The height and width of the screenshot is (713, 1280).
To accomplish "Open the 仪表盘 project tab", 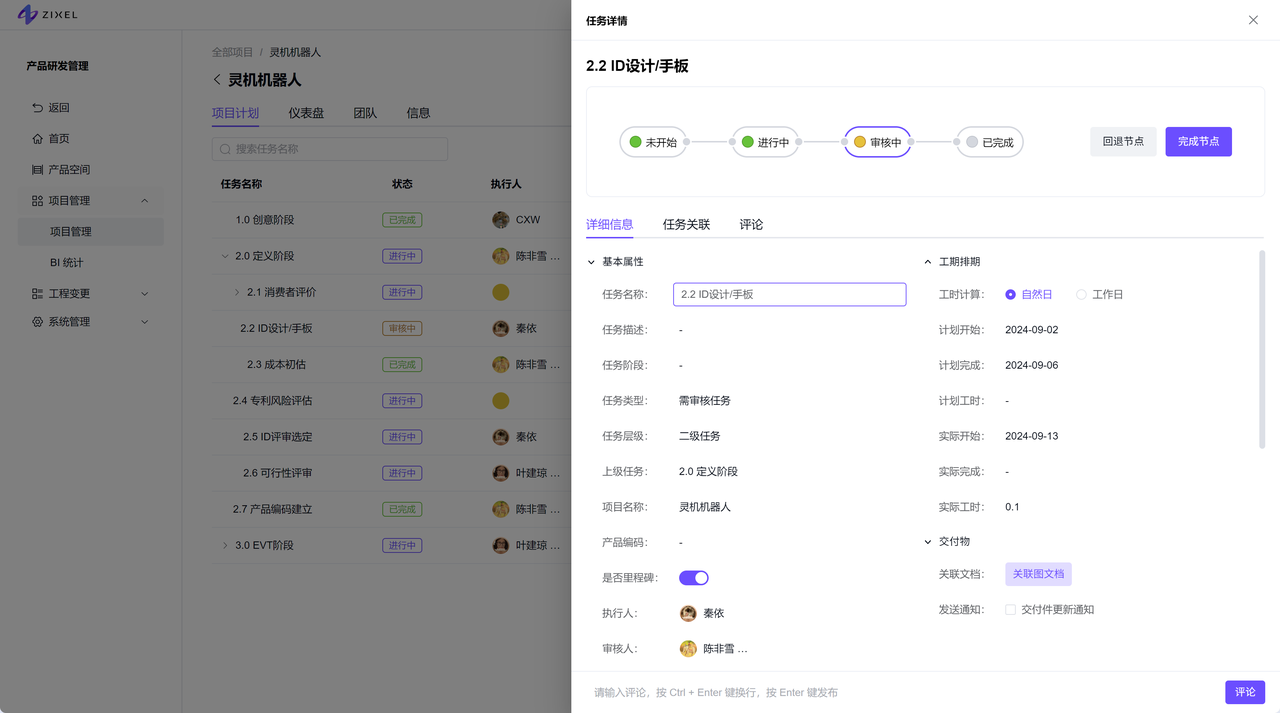I will click(306, 113).
